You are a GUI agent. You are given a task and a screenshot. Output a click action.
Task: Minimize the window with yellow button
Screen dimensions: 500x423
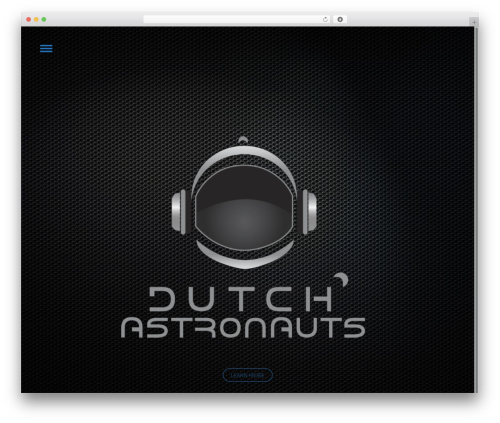36,19
